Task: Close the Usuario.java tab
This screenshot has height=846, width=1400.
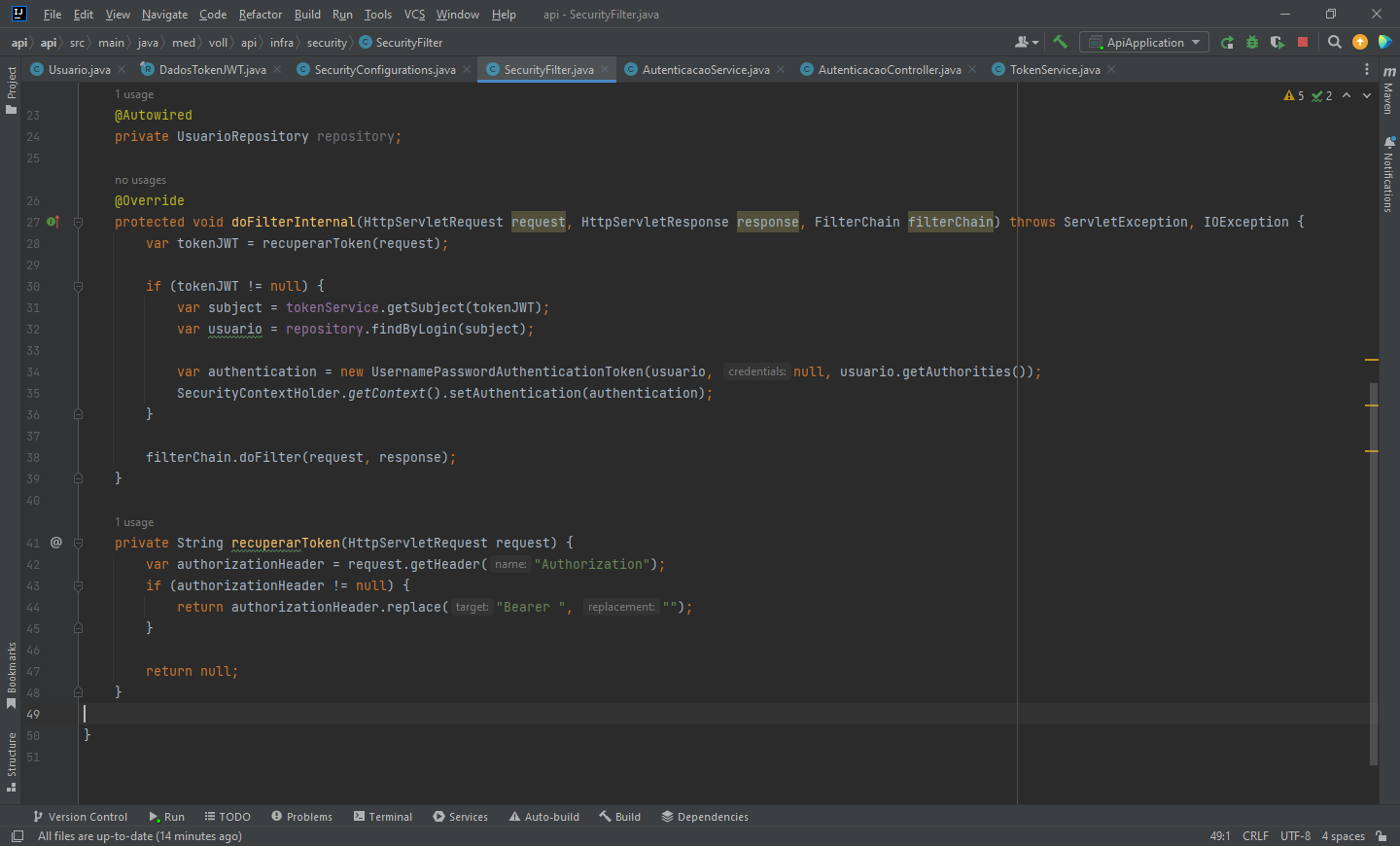Action: 122,69
